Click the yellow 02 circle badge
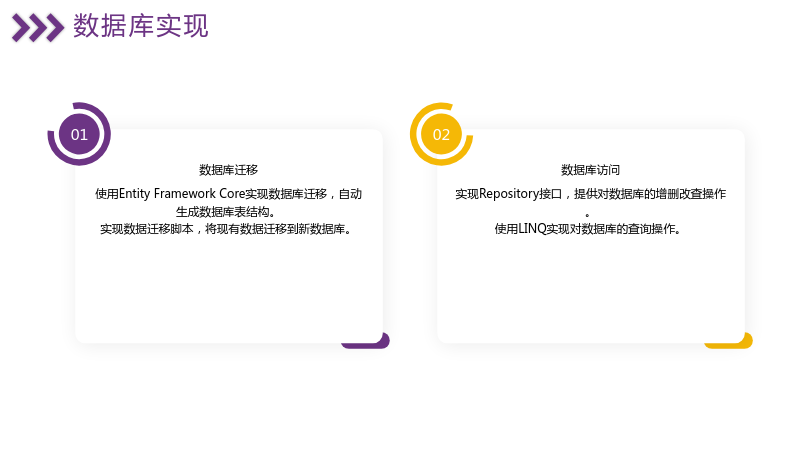 [x=441, y=134]
